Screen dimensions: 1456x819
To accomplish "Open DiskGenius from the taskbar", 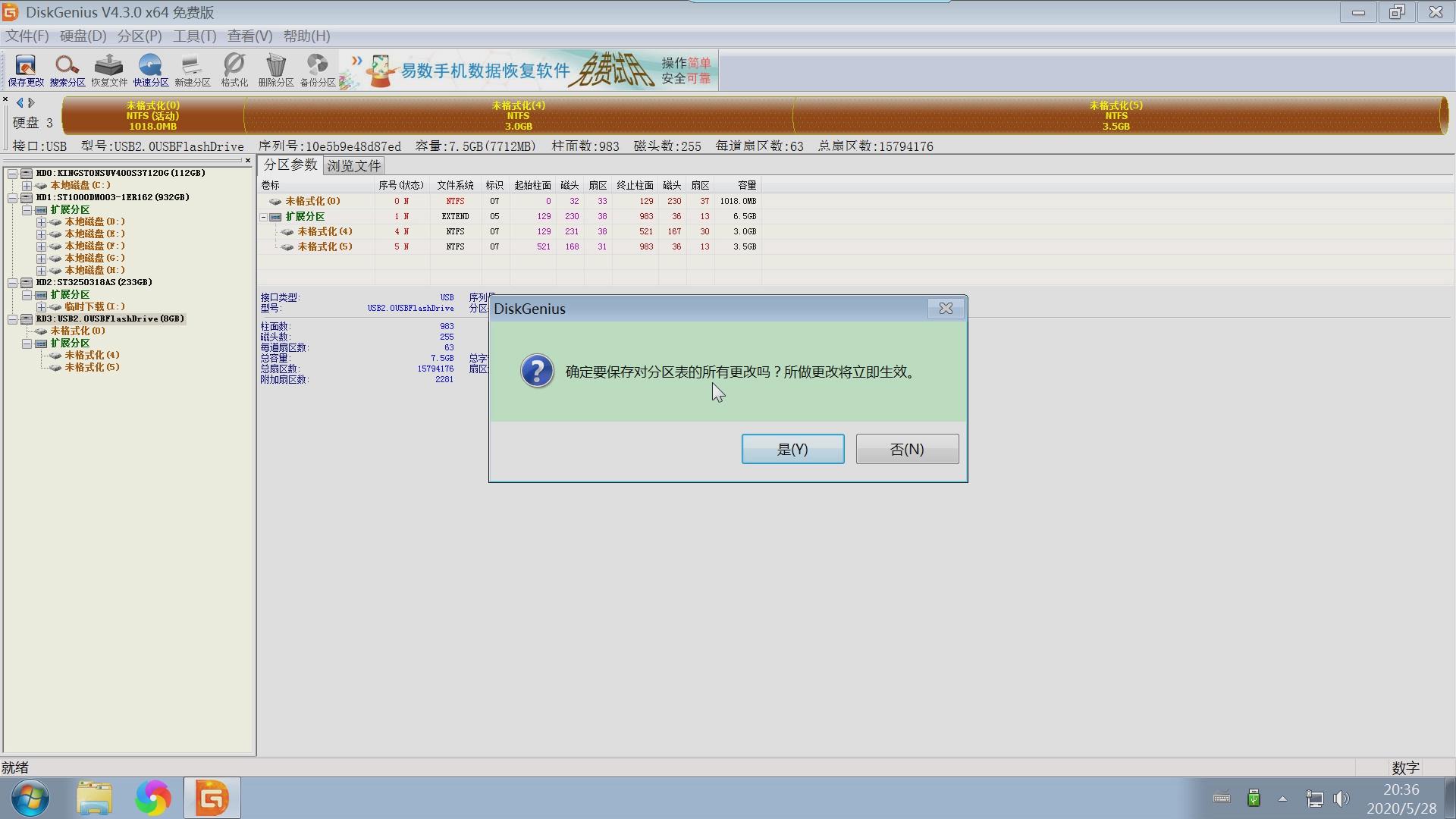I will (x=212, y=798).
